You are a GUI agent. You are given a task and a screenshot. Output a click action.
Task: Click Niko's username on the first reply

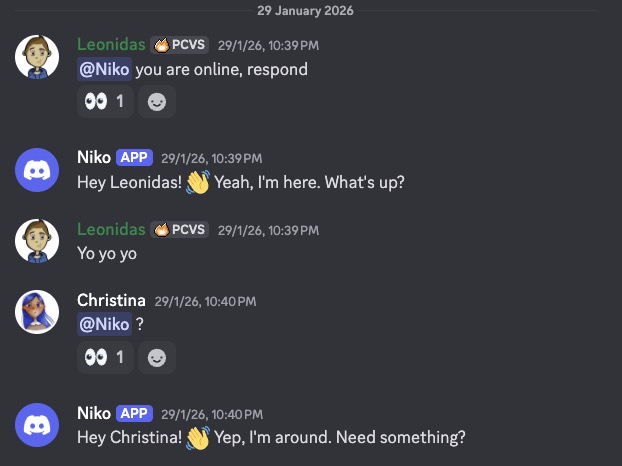coord(94,158)
